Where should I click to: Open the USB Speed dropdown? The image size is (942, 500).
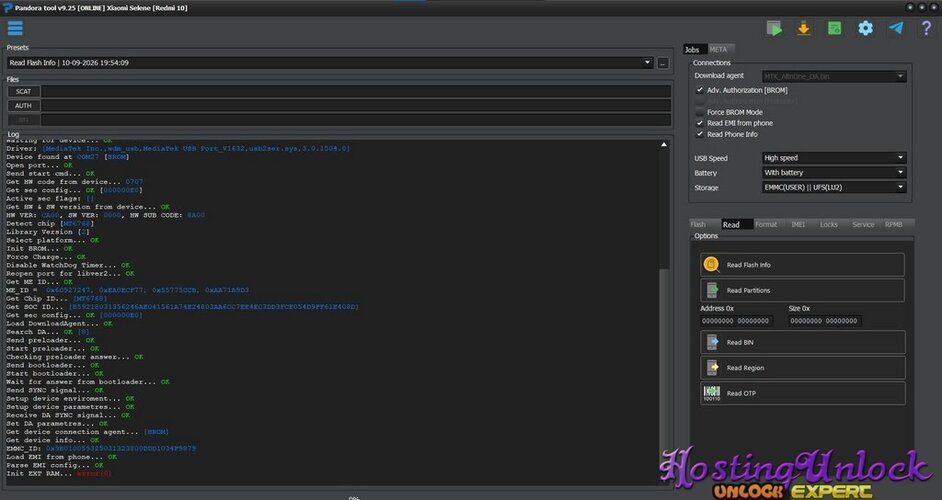pyautogui.click(x=834, y=158)
